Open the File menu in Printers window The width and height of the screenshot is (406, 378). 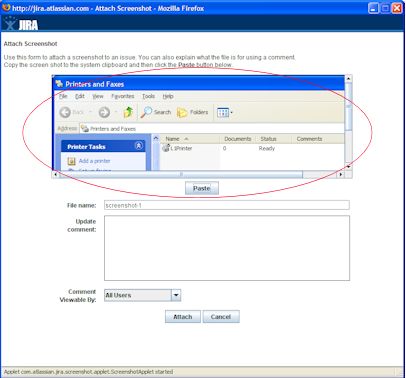tap(63, 96)
